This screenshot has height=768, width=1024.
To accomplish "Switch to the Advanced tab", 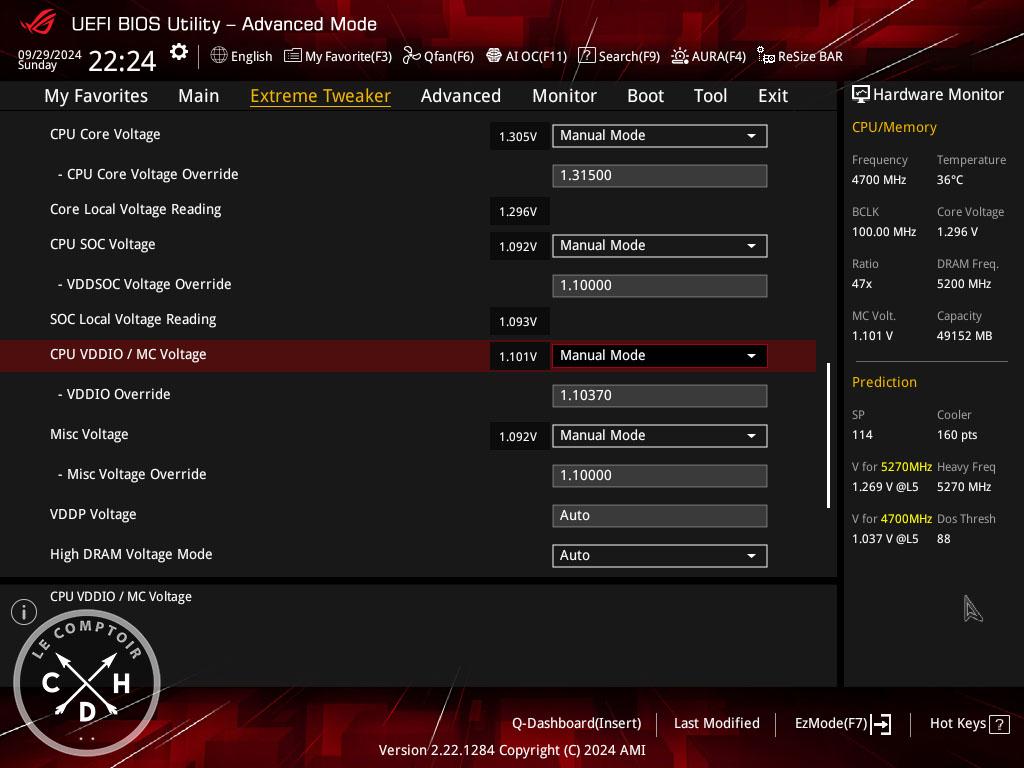I will pyautogui.click(x=460, y=96).
